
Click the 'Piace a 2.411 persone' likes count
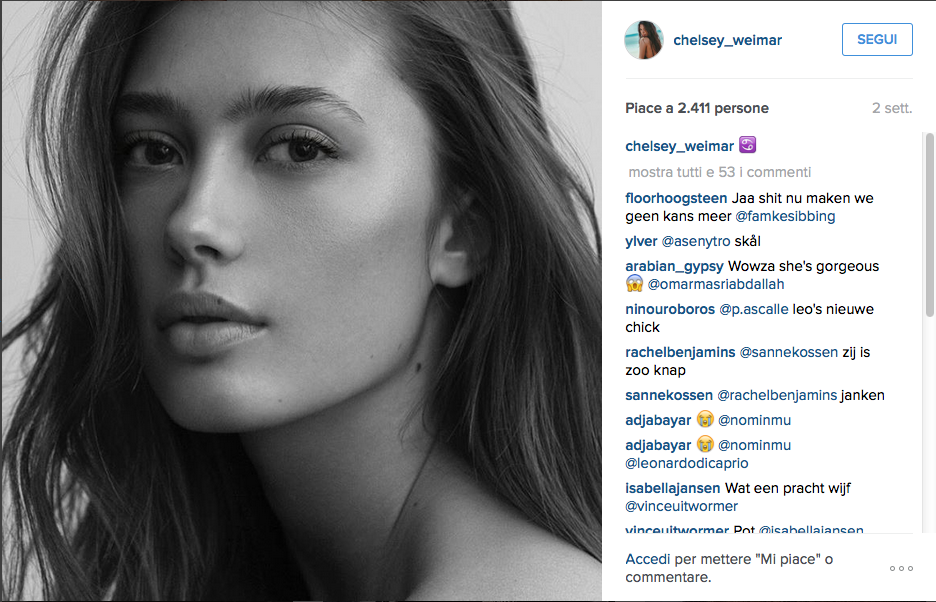[x=697, y=108]
